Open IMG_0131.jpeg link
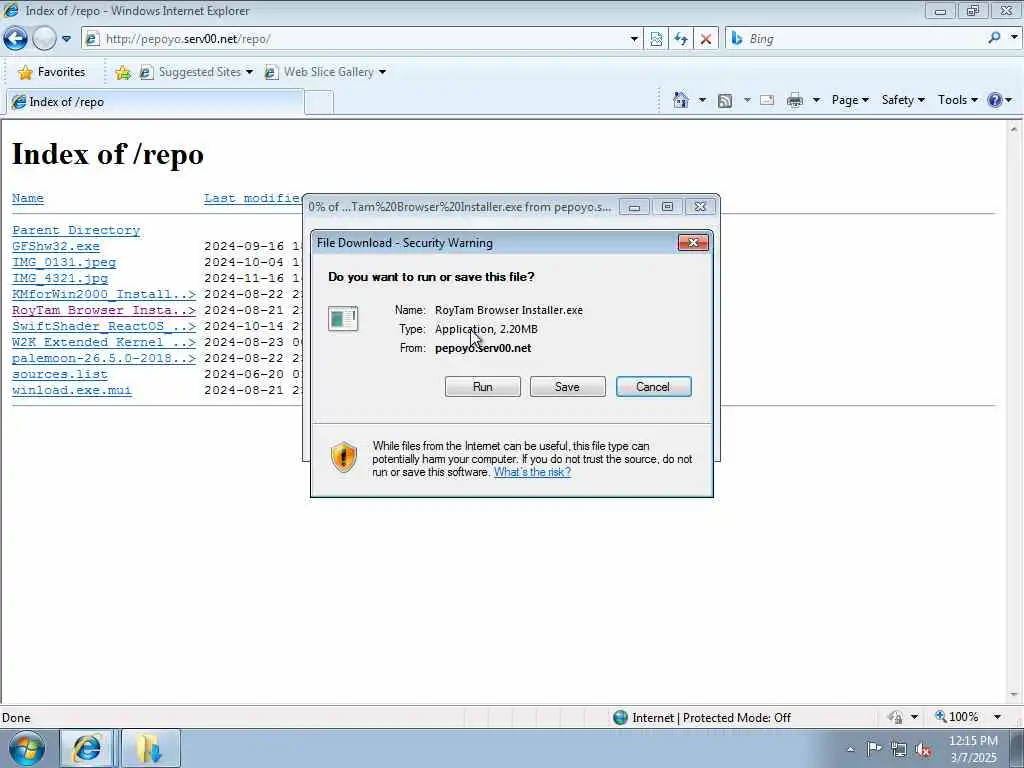1024x768 pixels. [63, 262]
